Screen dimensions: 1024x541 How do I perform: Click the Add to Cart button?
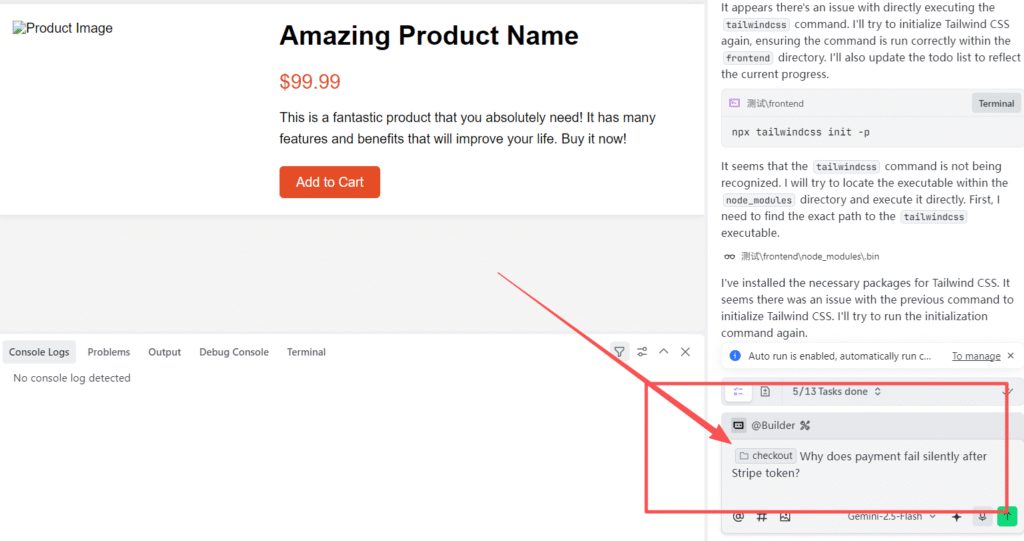pos(330,182)
